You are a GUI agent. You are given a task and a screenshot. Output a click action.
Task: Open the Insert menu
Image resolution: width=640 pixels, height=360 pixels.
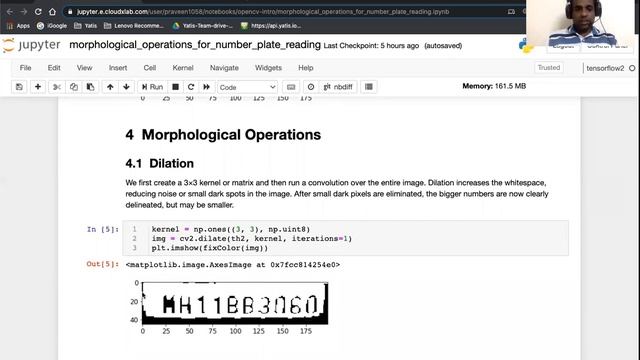point(118,68)
